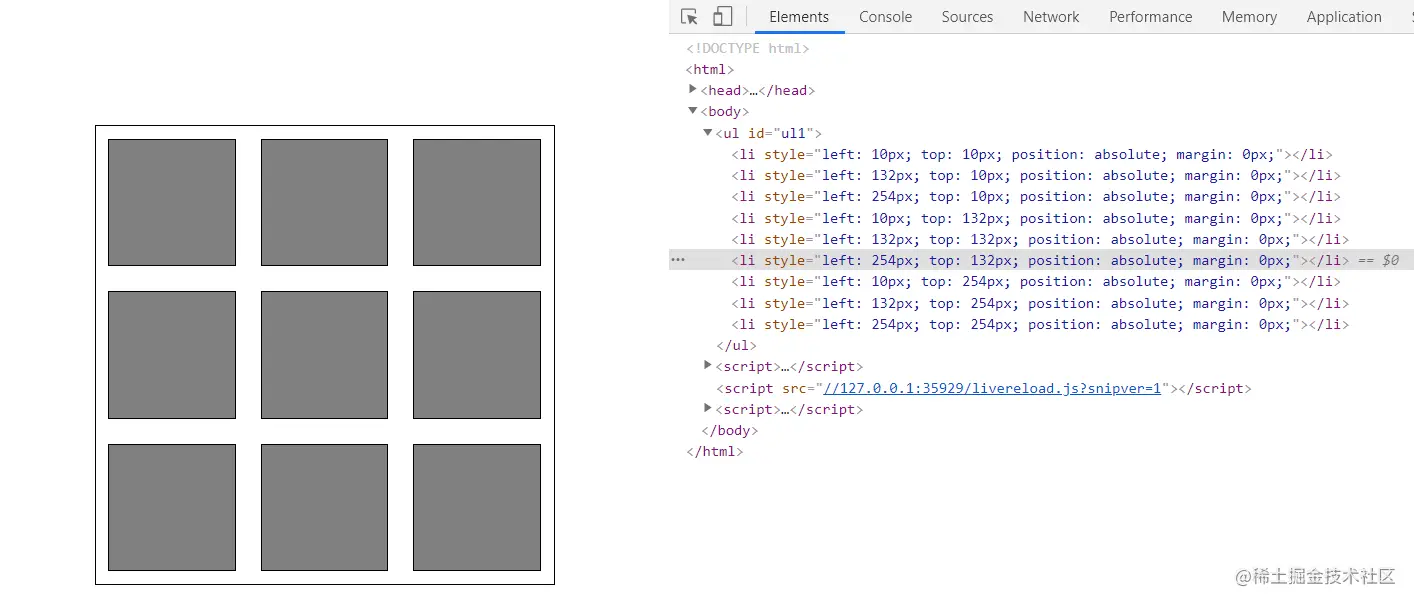The image size is (1414, 605).
Task: Collapse the body element triangle
Action: (693, 111)
